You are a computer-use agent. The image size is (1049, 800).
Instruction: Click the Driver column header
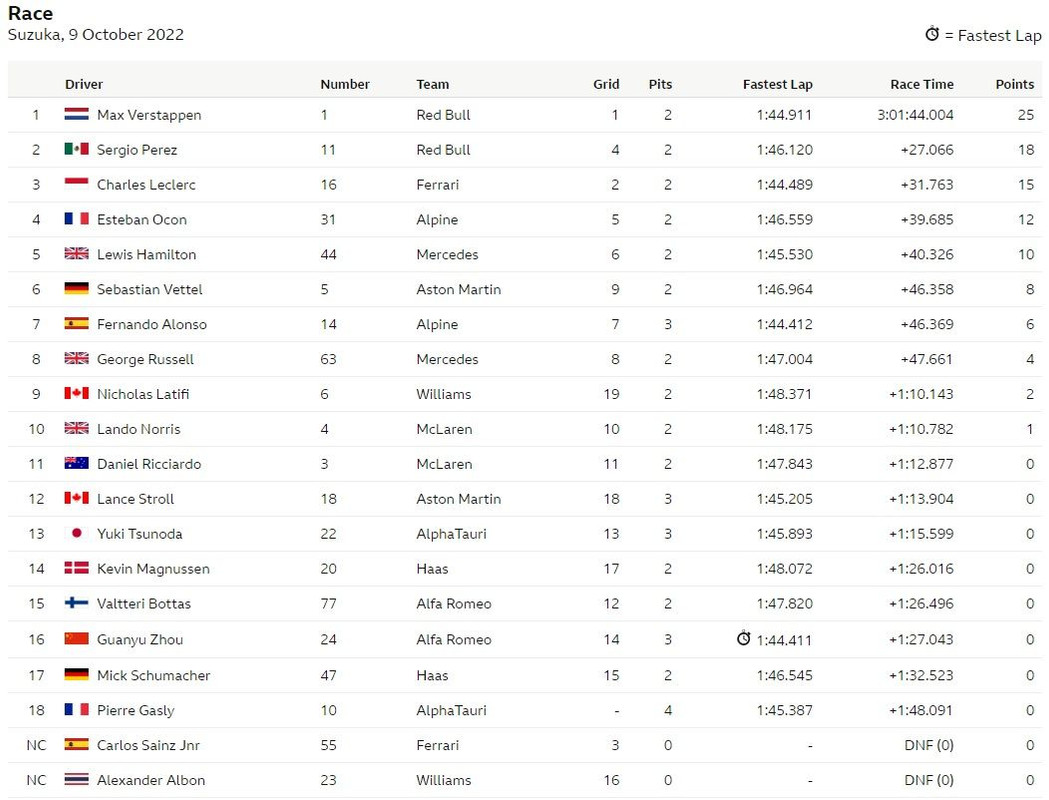[84, 84]
